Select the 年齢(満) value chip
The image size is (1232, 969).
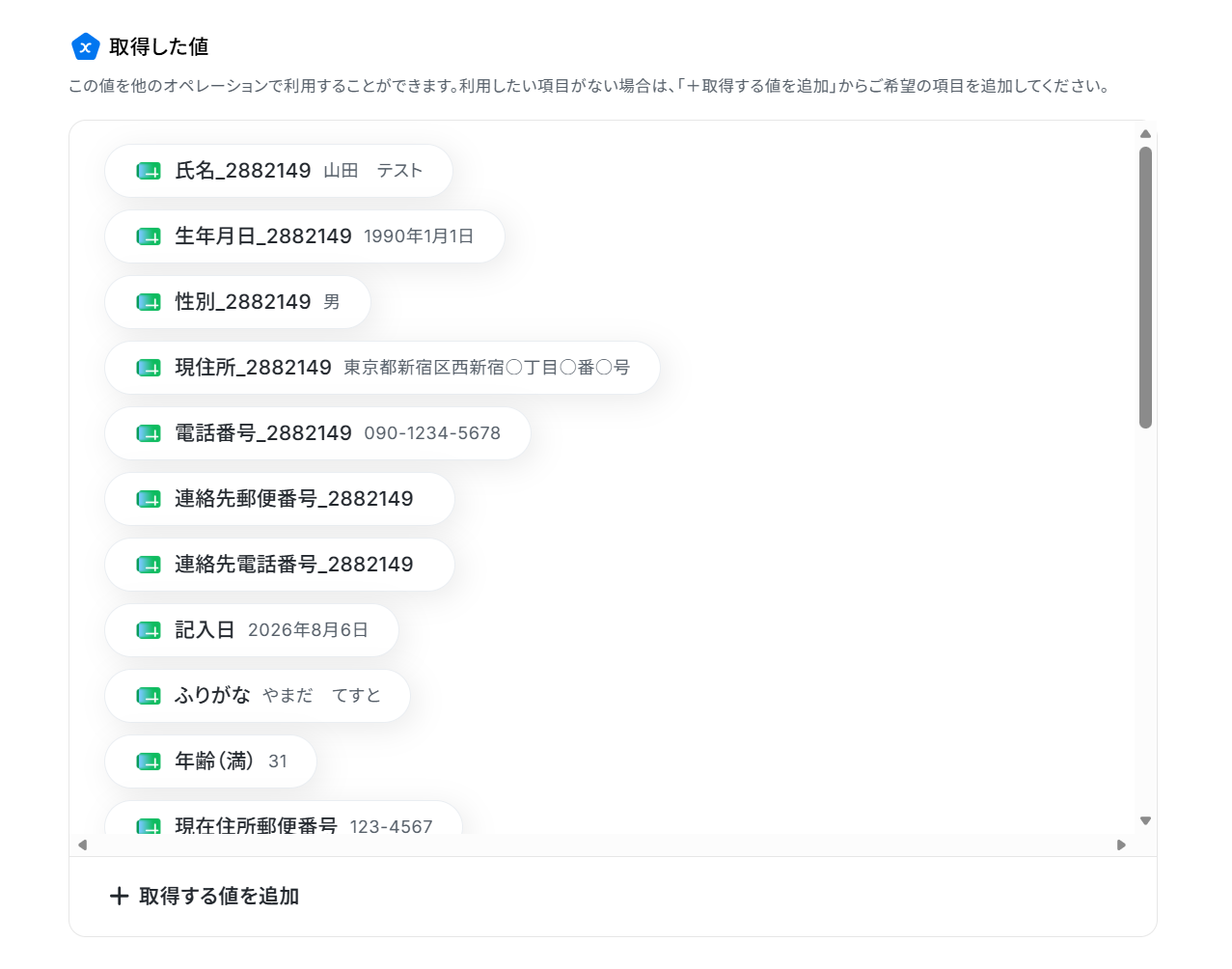(210, 761)
